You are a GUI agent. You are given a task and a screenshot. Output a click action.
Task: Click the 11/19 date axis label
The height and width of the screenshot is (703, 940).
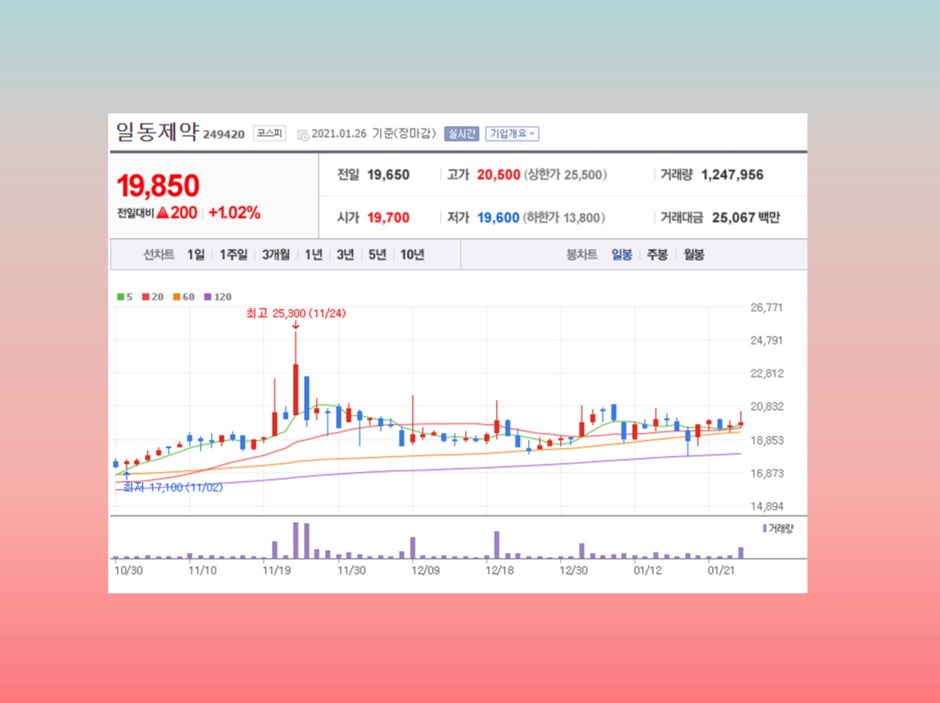(x=277, y=570)
